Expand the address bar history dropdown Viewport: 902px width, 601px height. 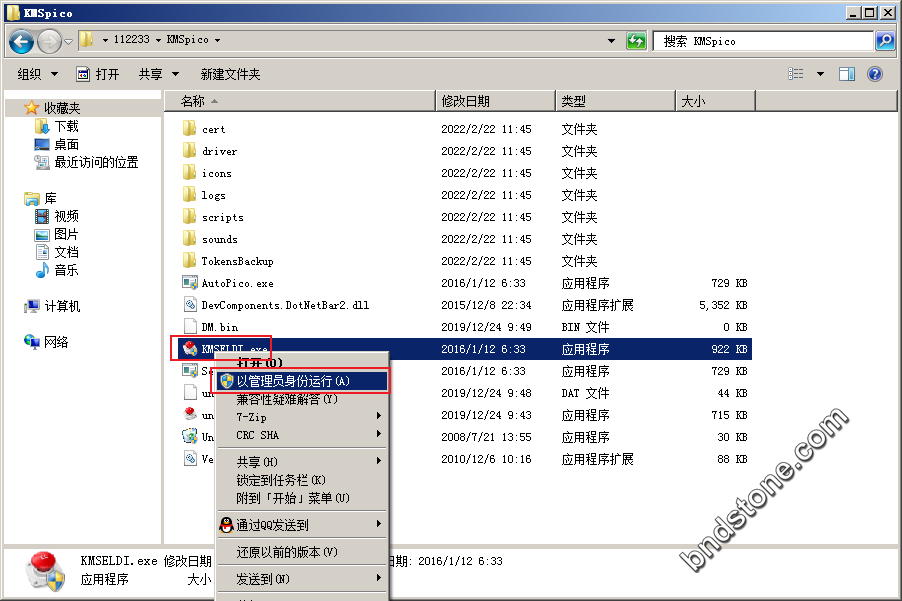[611, 41]
